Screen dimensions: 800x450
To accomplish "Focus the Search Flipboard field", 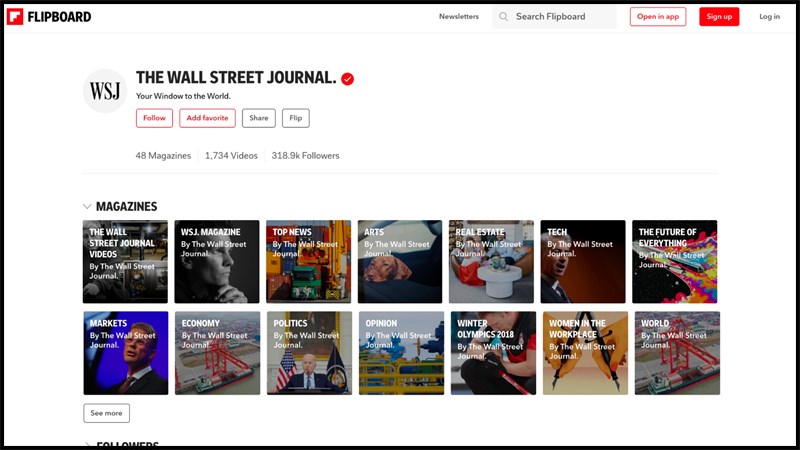I will (554, 17).
